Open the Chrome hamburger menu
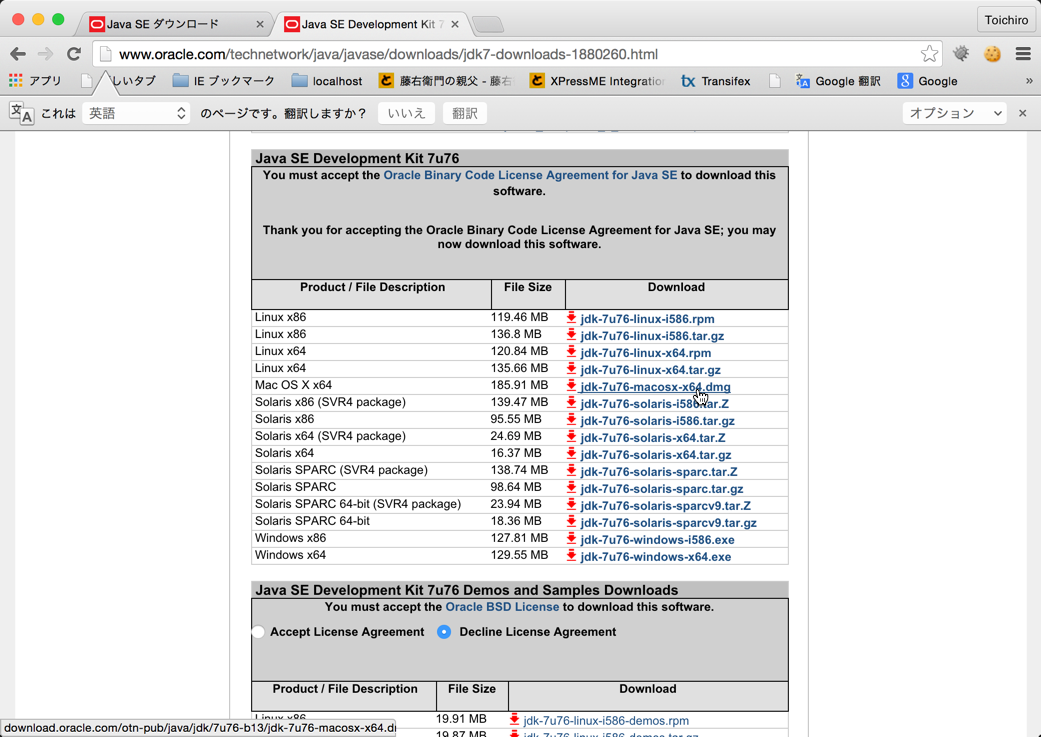 click(x=1023, y=54)
